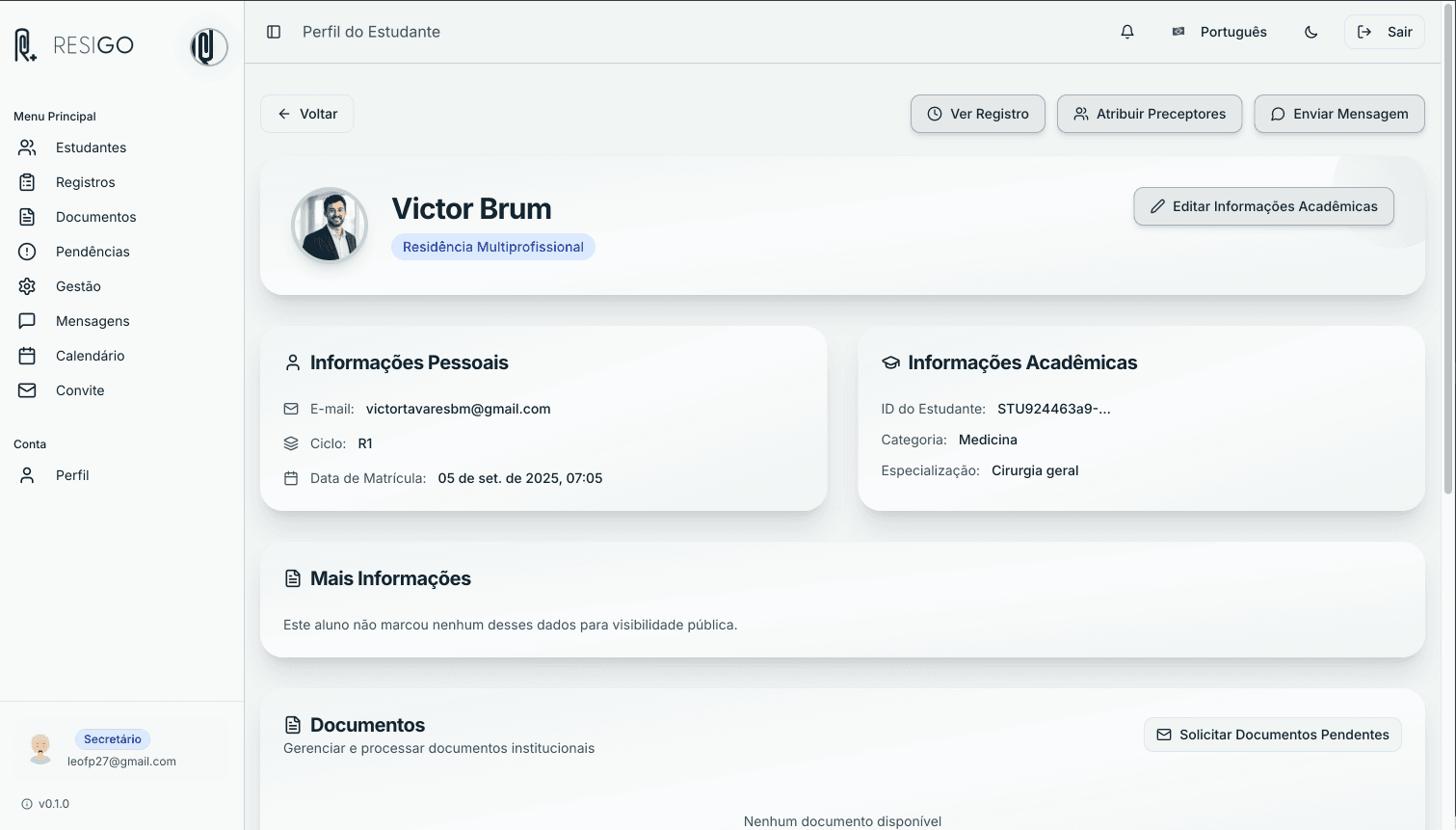Click the secretary user avatar at bottom
This screenshot has height=830, width=1456.
[40, 749]
